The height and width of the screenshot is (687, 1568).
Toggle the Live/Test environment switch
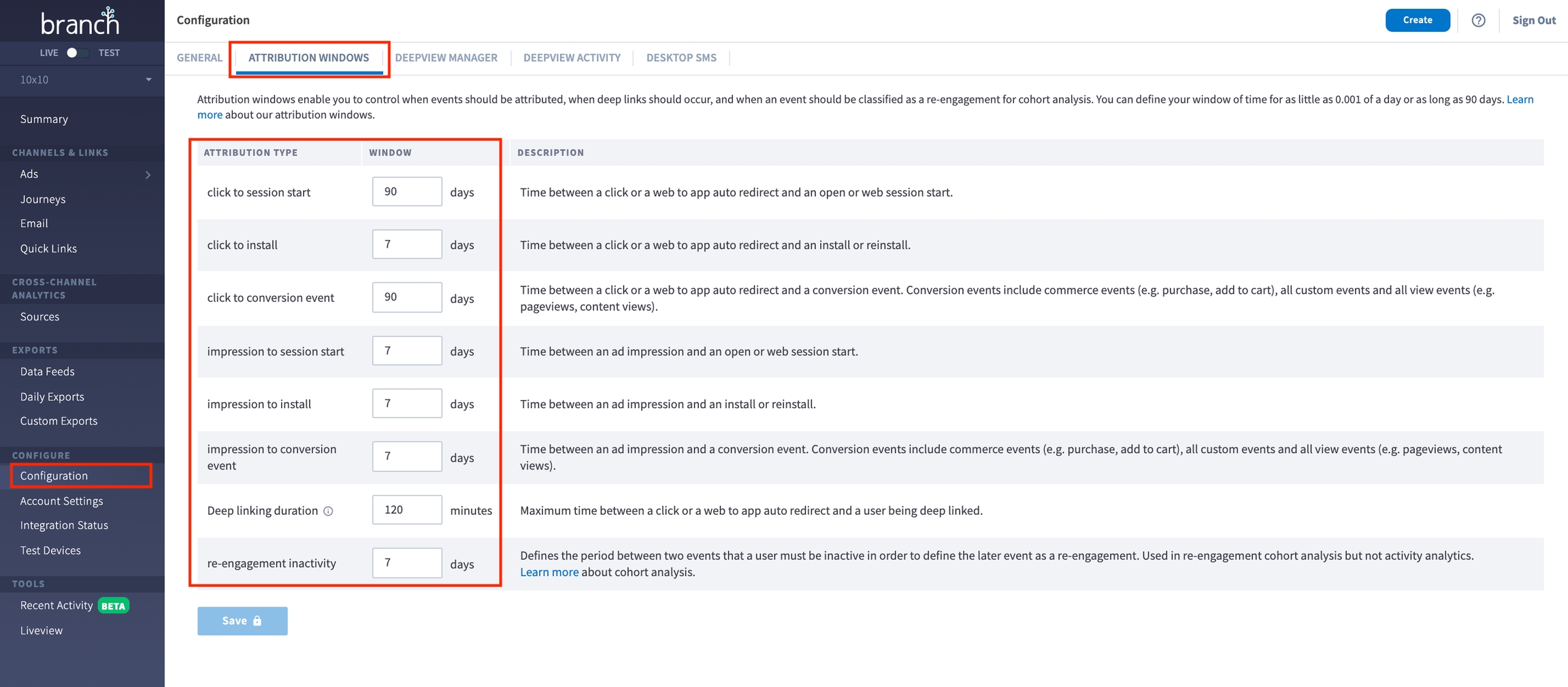[76, 53]
